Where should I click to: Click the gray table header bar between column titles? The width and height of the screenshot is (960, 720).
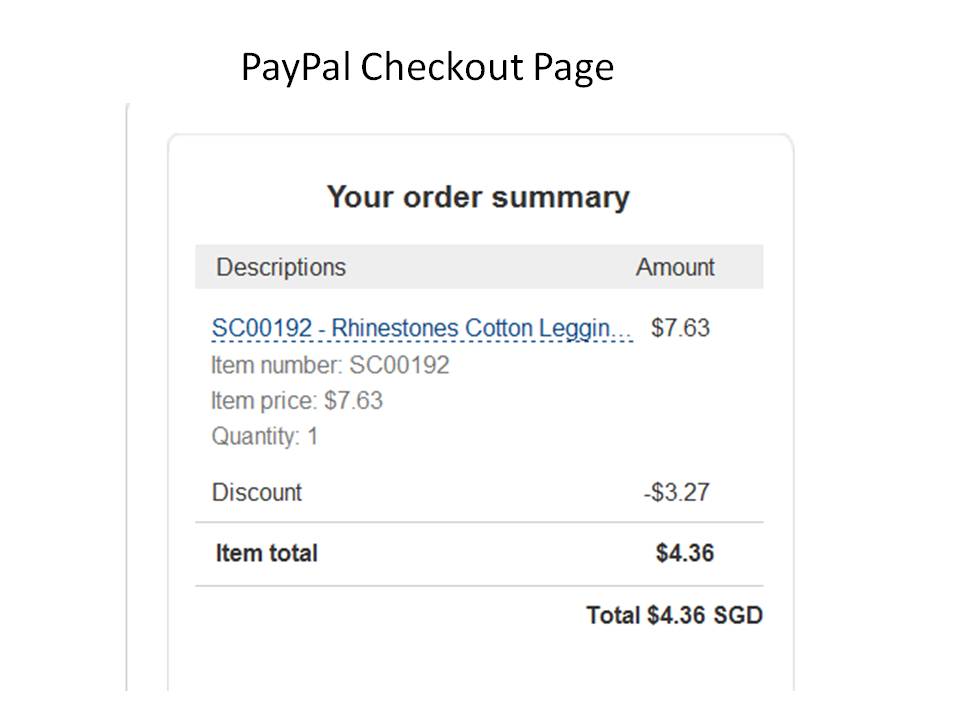pos(490,268)
